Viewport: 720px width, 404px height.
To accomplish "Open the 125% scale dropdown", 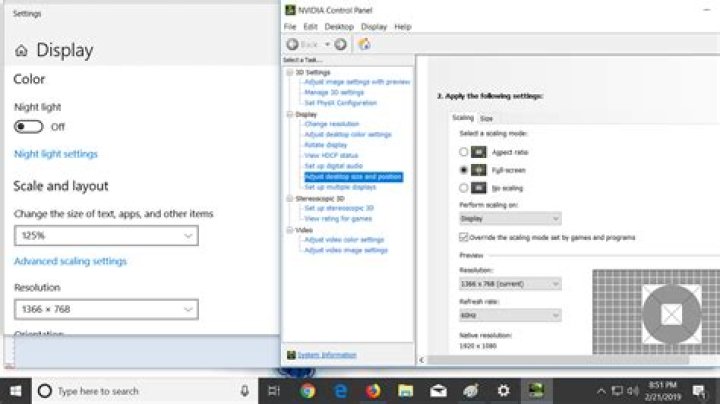I will (x=106, y=236).
